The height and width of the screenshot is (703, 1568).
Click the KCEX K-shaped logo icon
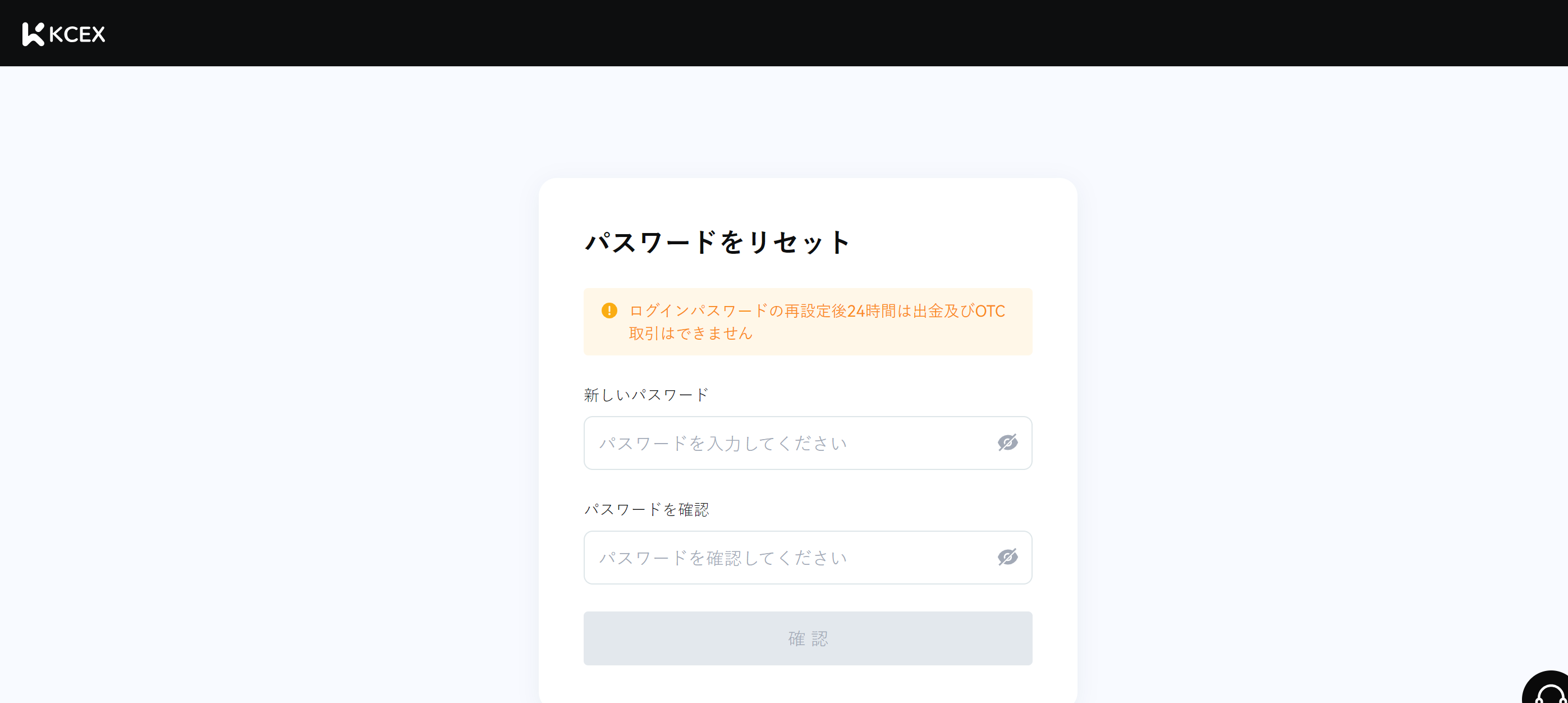click(x=33, y=34)
